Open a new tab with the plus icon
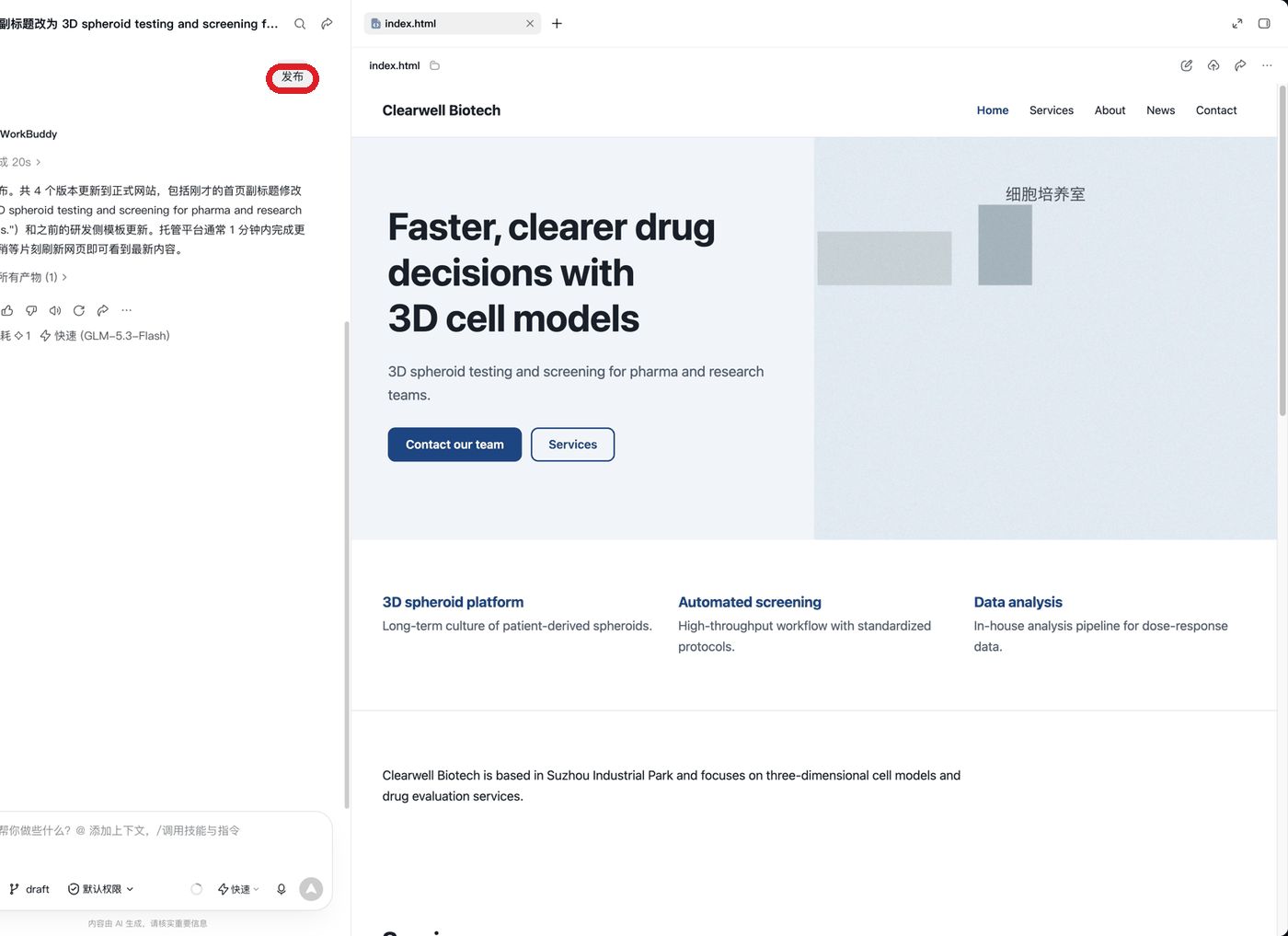Image resolution: width=1288 pixels, height=936 pixels. click(557, 24)
